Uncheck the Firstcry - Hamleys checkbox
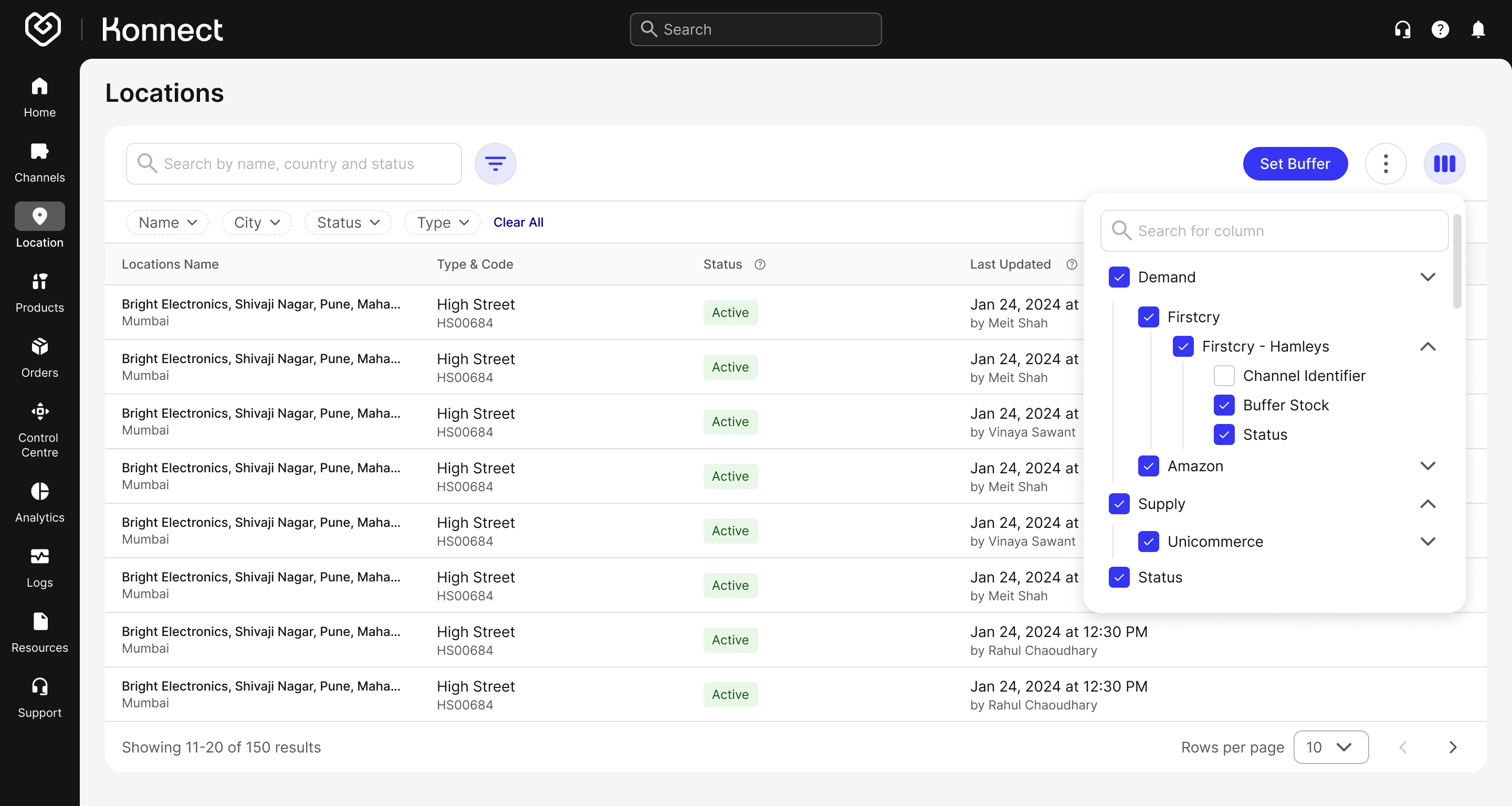This screenshot has height=806, width=1512. (x=1183, y=346)
